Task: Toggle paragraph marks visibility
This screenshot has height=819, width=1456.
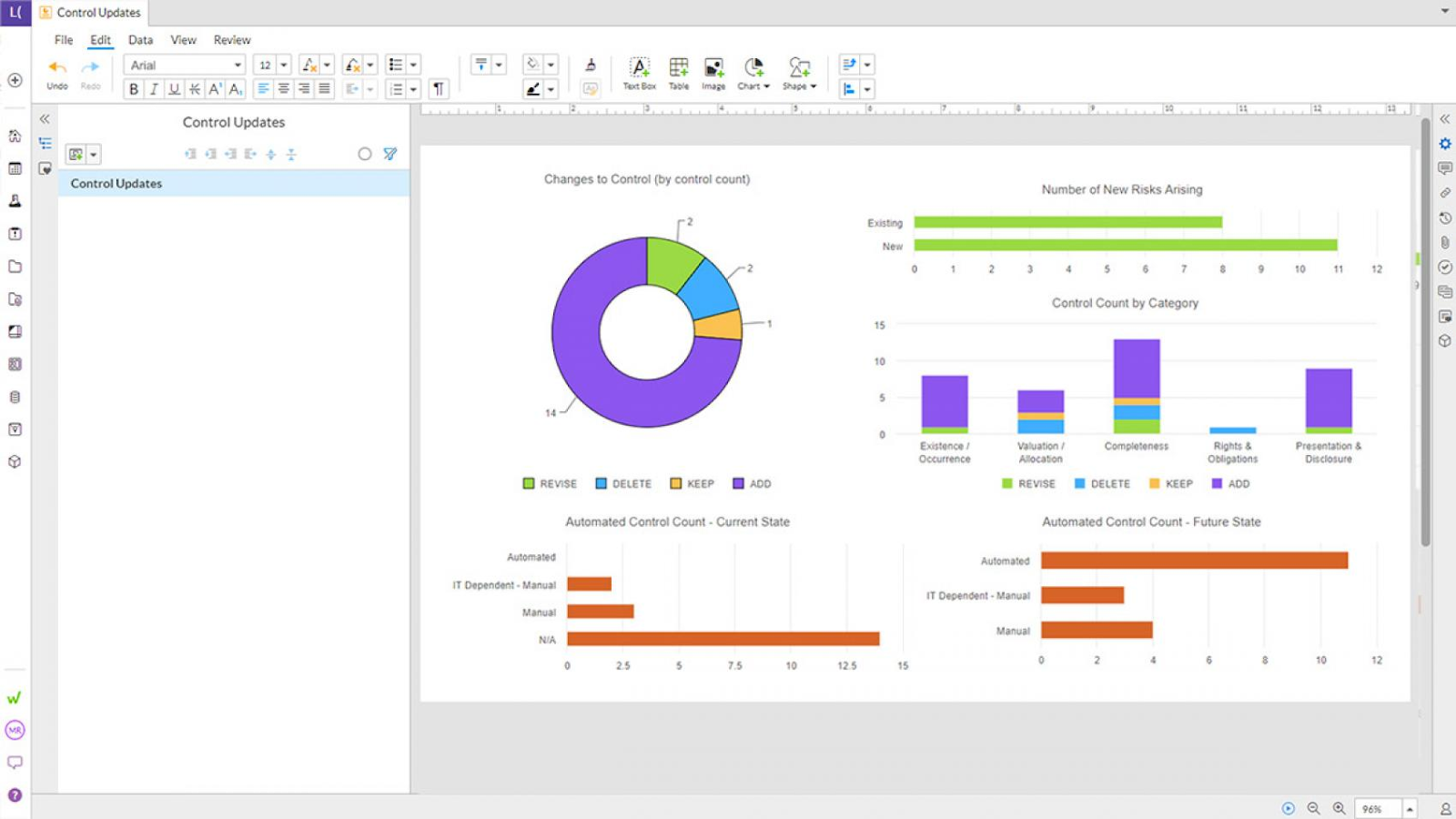Action: tap(438, 88)
